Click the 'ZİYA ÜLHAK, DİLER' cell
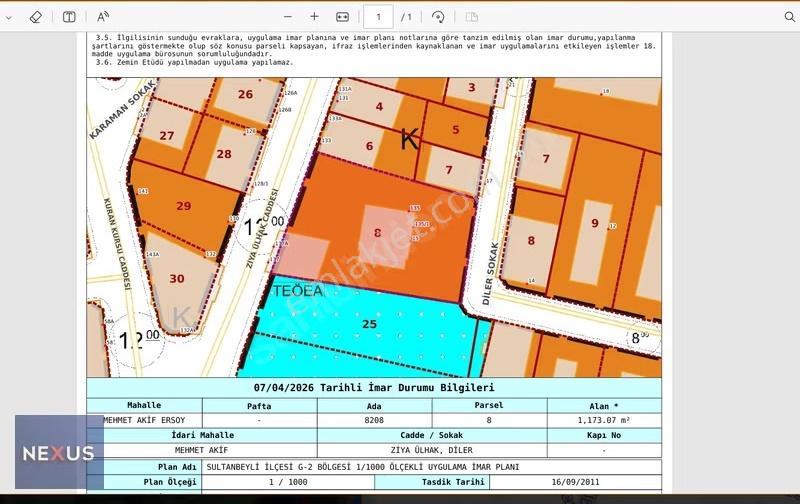Screen dimensions: 800x504 [x=432, y=450]
